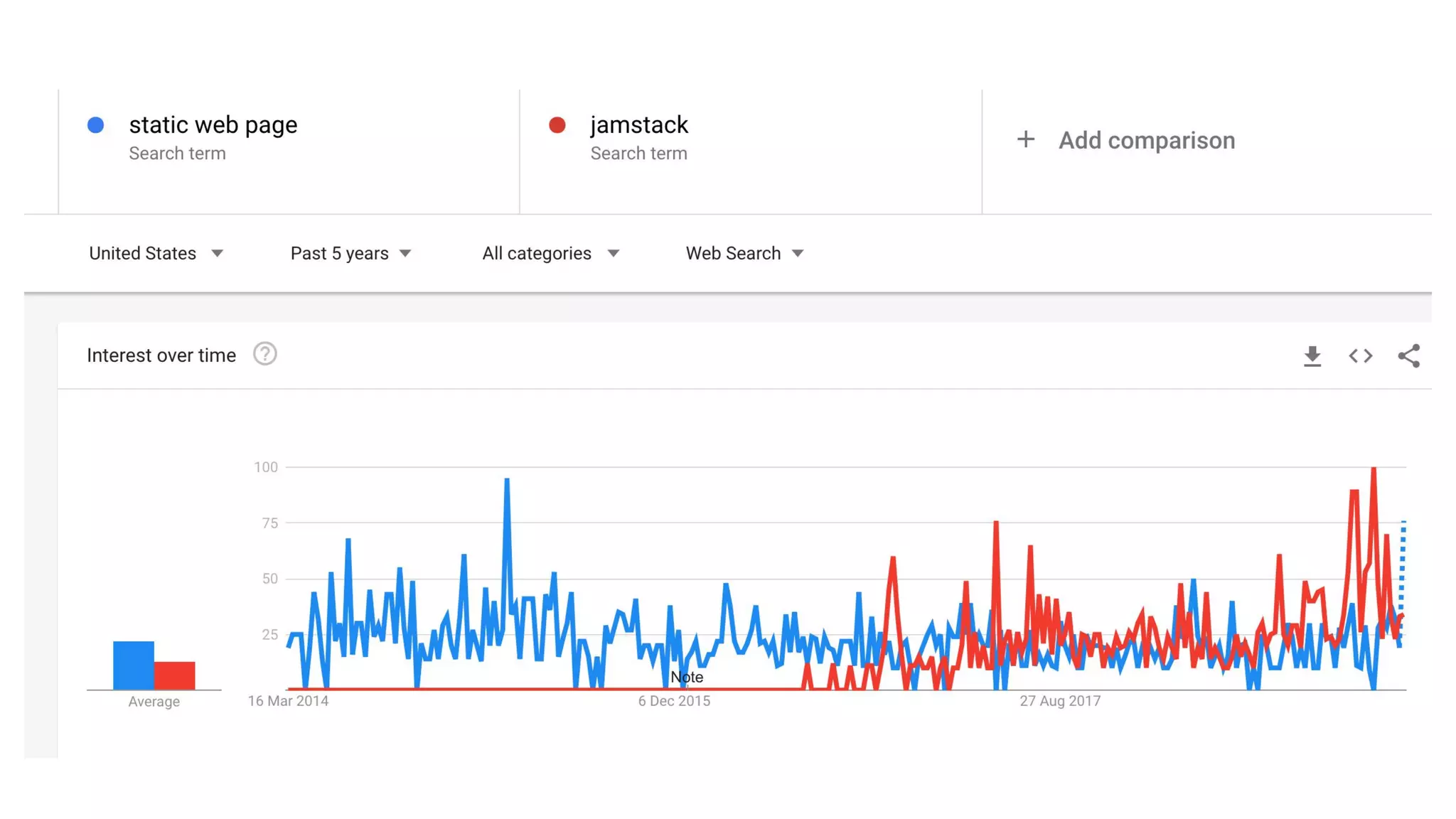Click the Interest over time heading
This screenshot has width=1456, height=819.
[161, 355]
